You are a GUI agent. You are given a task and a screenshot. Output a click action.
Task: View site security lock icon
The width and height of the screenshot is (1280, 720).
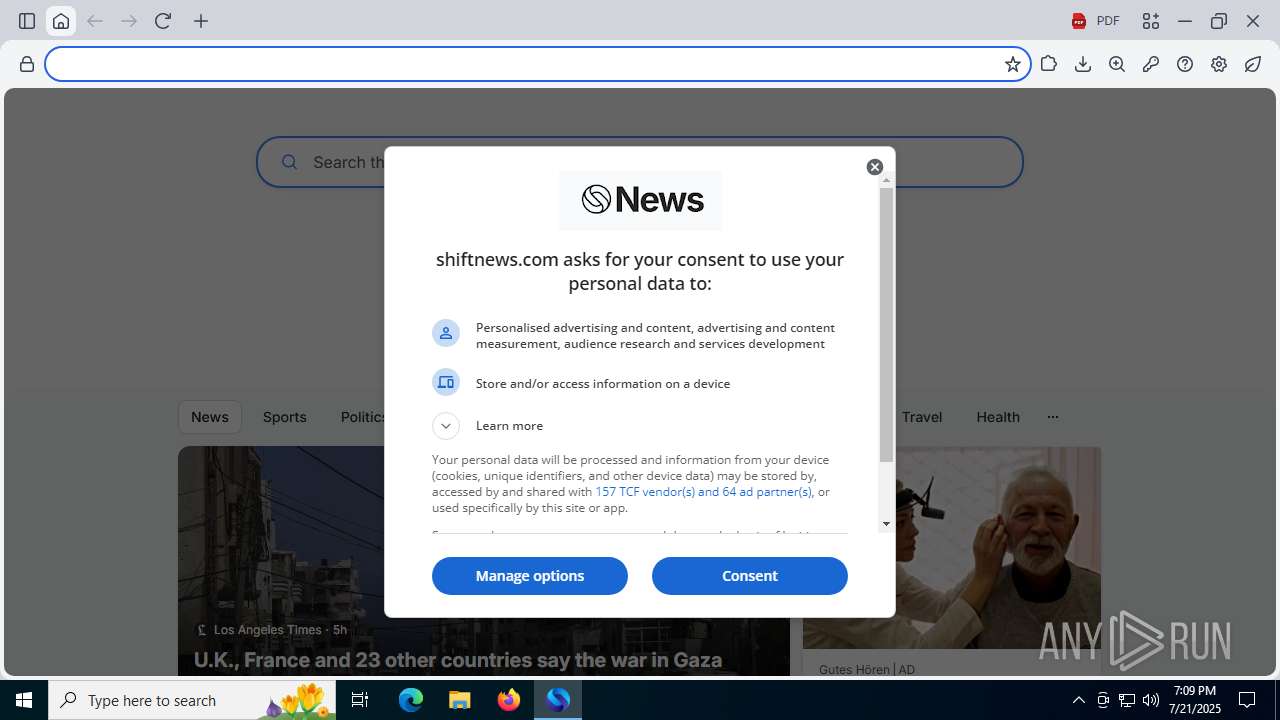point(27,64)
